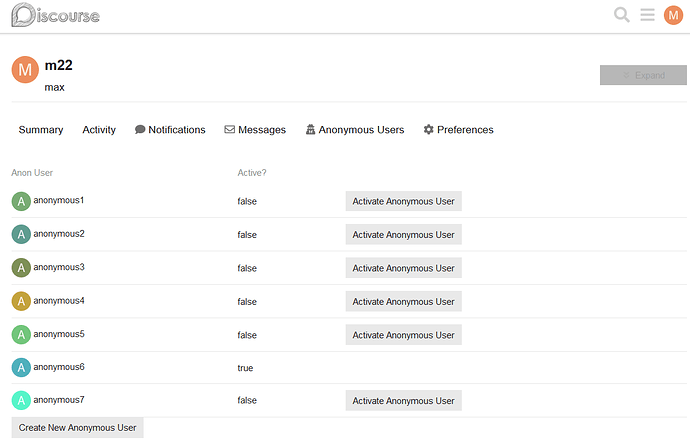Click anonymous4 avatar icon

click(x=21, y=301)
